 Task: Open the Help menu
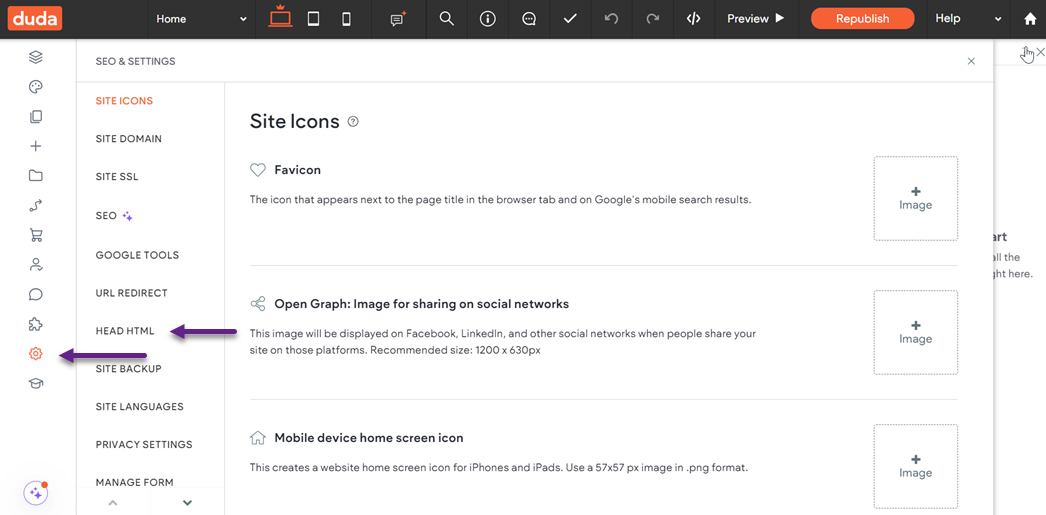(x=968, y=19)
